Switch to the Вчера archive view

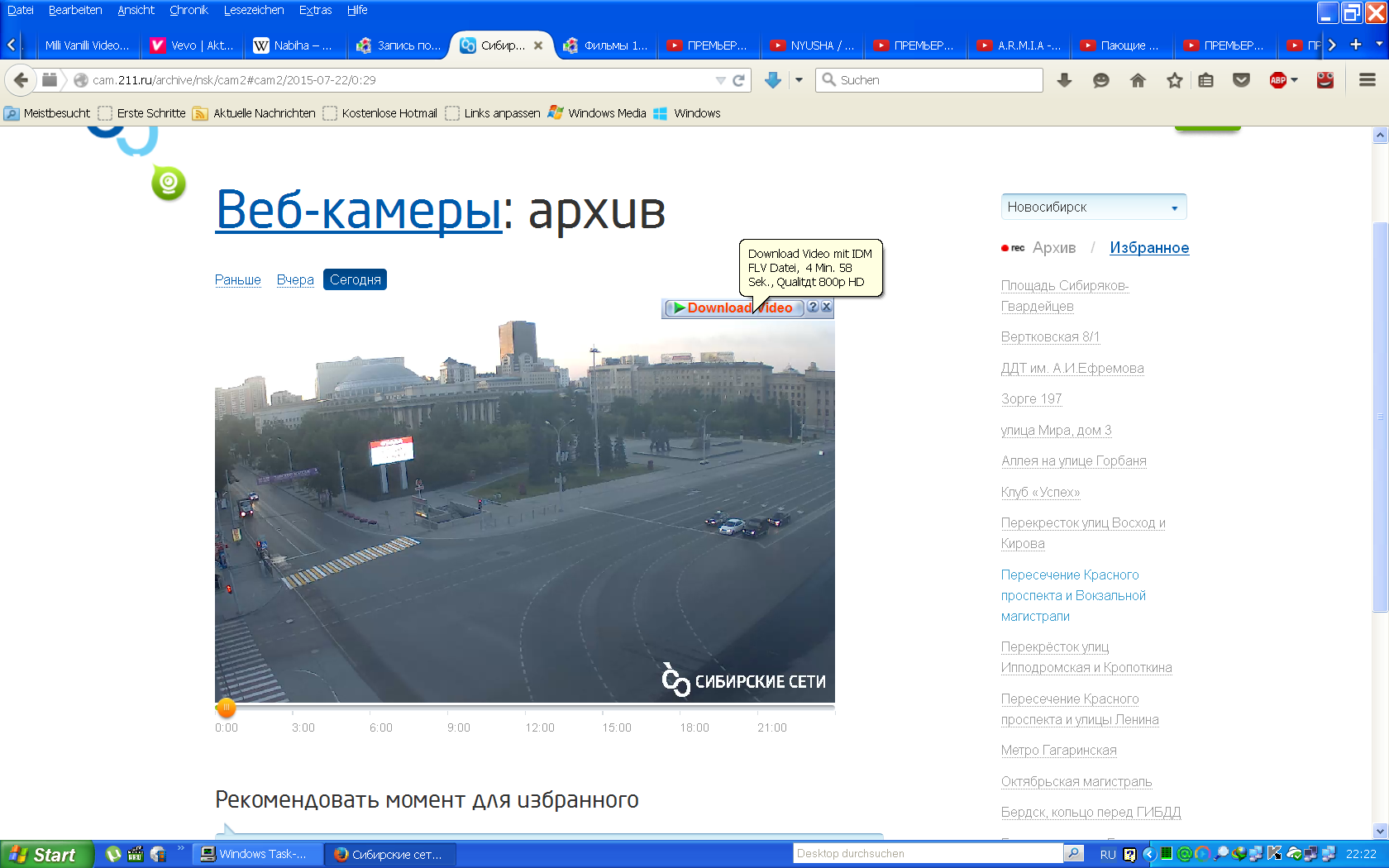(295, 279)
